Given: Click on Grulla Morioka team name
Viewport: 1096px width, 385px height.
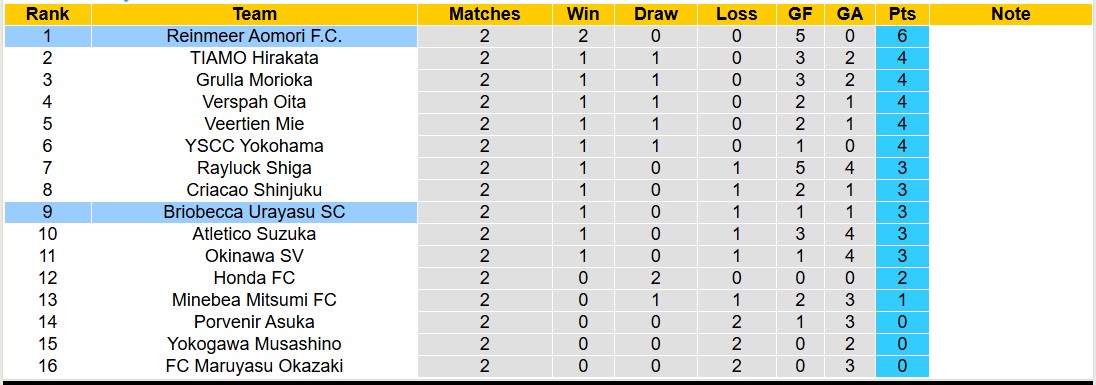Looking at the screenshot, I should click(x=254, y=80).
